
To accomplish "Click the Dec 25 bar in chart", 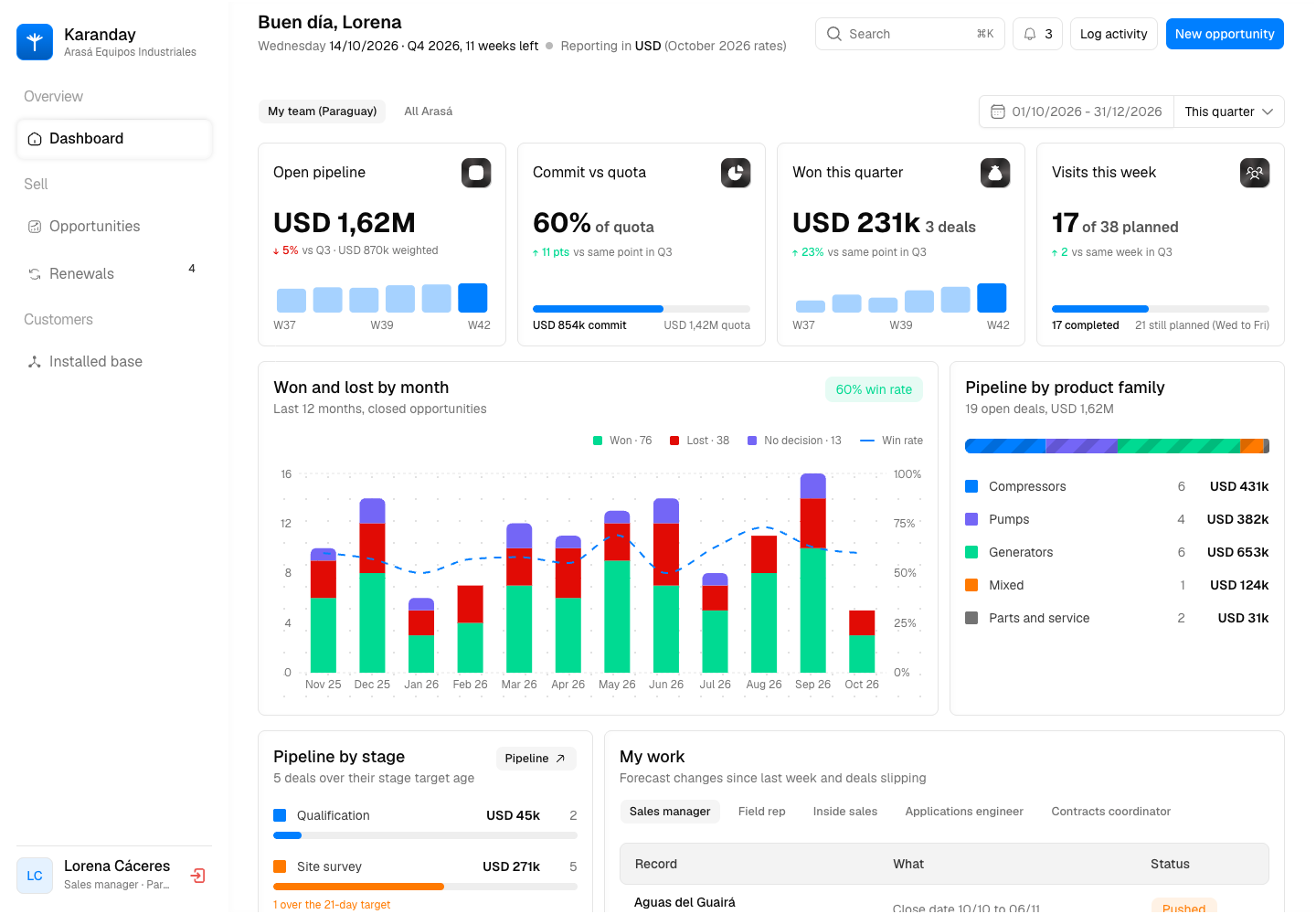I will click(x=372, y=586).
